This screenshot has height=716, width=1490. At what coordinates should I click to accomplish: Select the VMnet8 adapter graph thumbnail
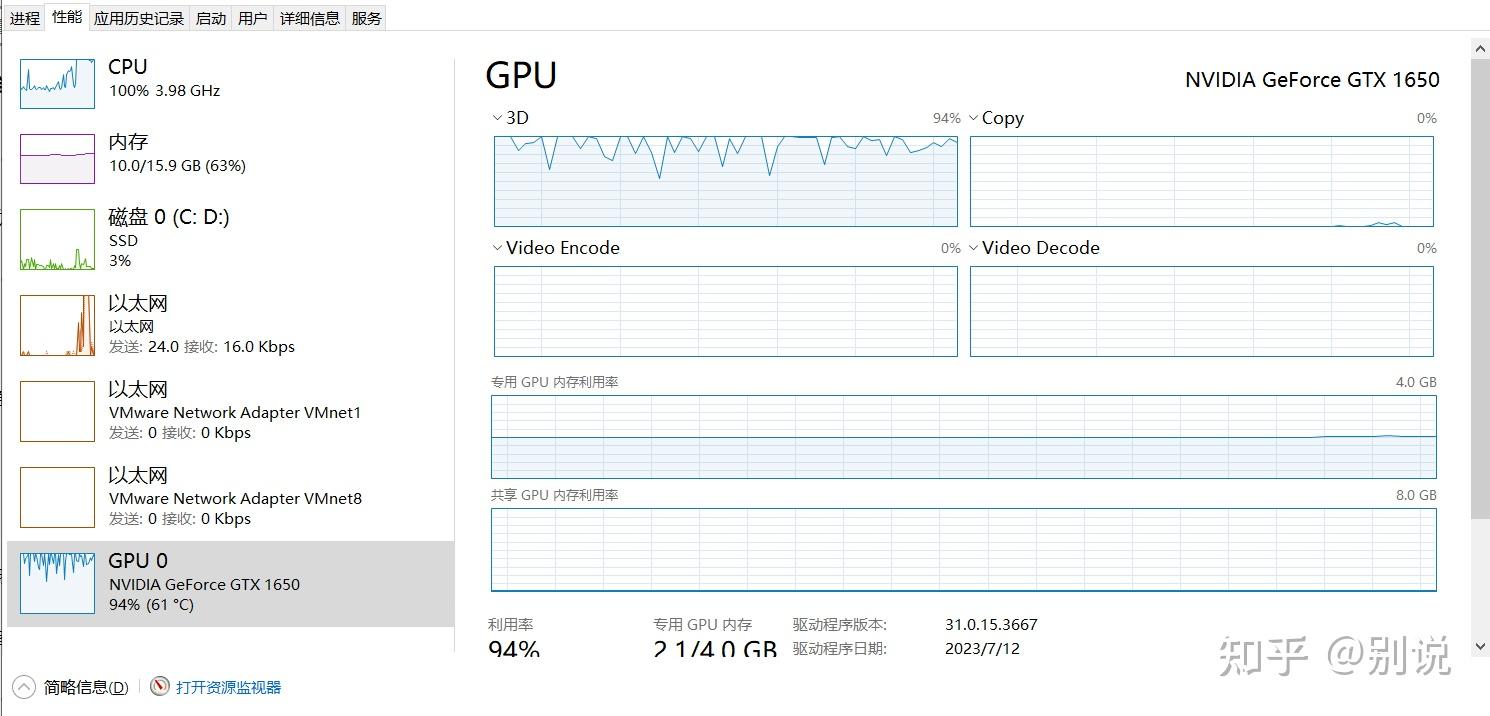pyautogui.click(x=56, y=497)
